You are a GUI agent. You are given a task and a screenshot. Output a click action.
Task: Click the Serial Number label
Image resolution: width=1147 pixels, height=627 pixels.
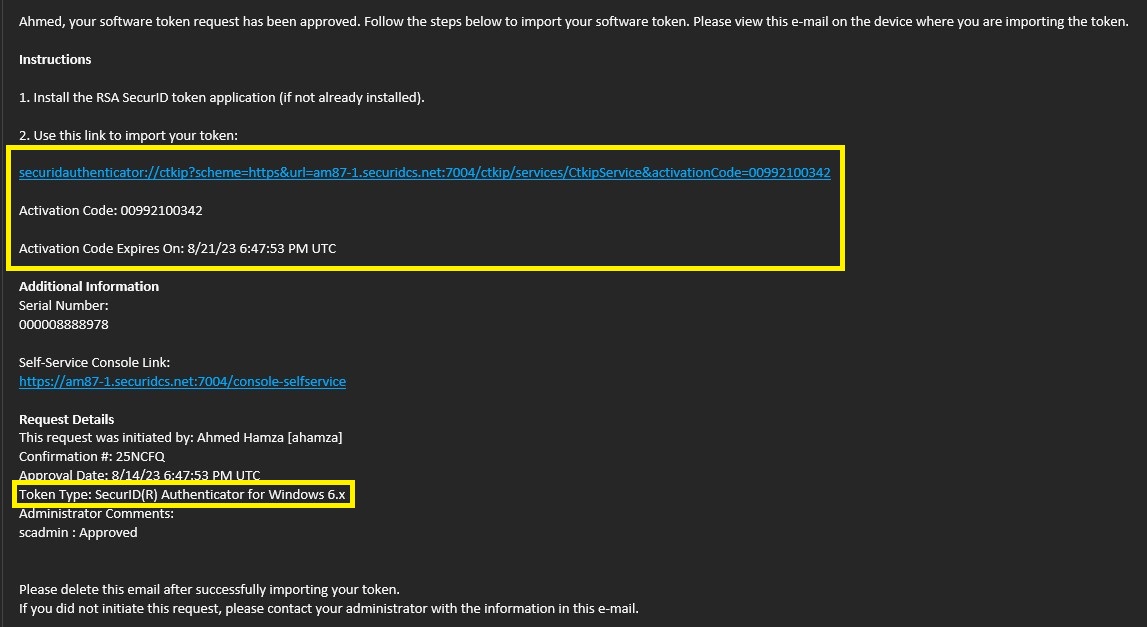coord(64,306)
